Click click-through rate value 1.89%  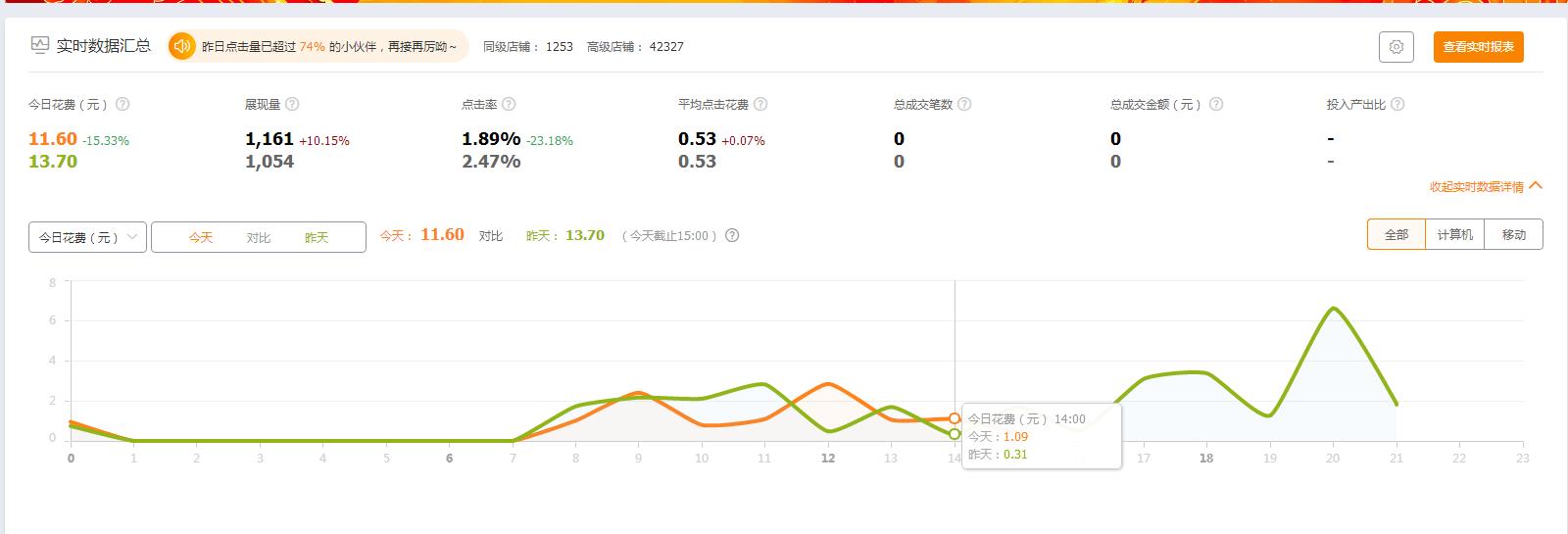(x=491, y=139)
